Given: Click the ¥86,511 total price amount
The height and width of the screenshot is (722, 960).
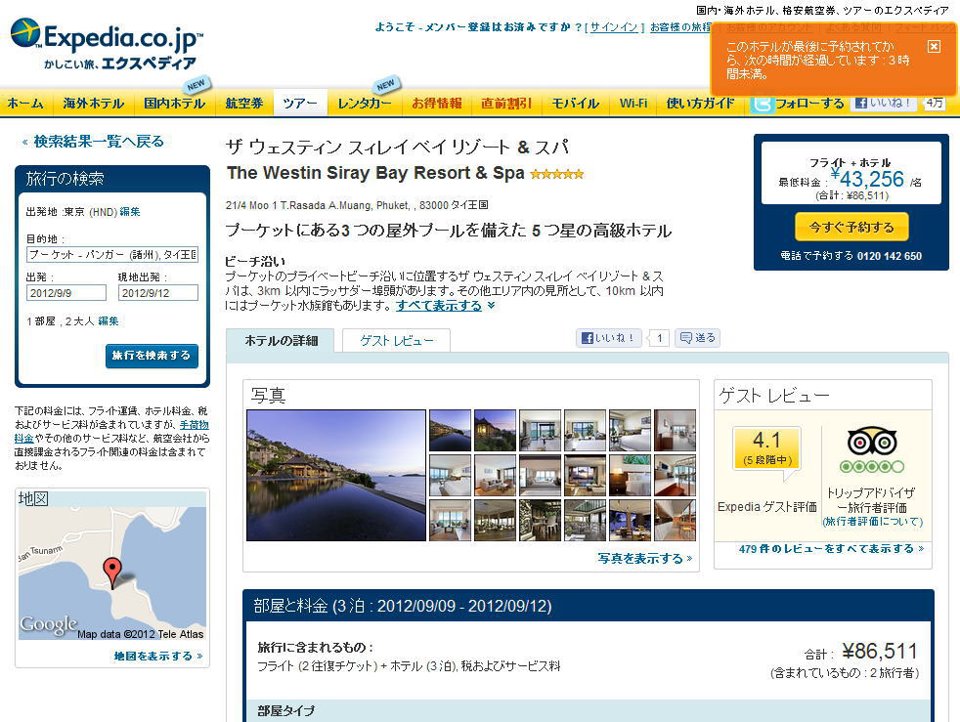Looking at the screenshot, I should click(880, 652).
